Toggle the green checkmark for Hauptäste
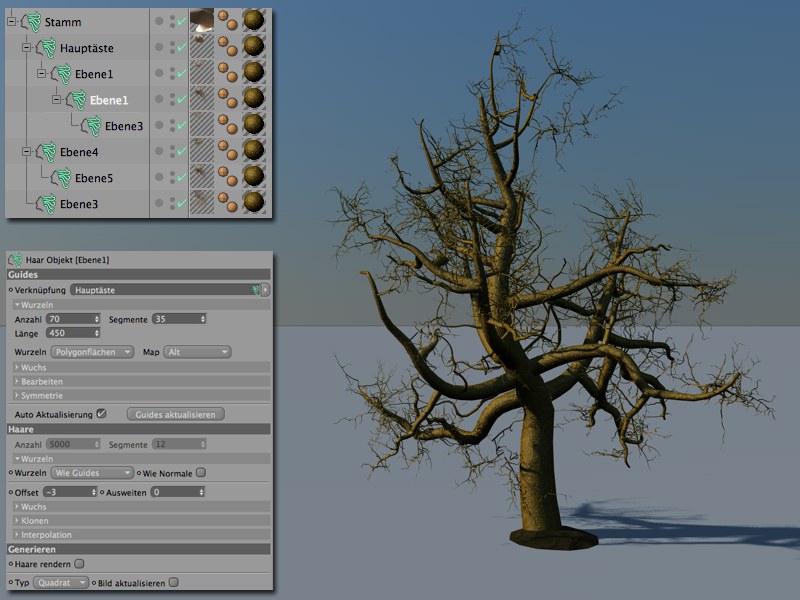Screen dimensions: 800x600 tap(181, 48)
